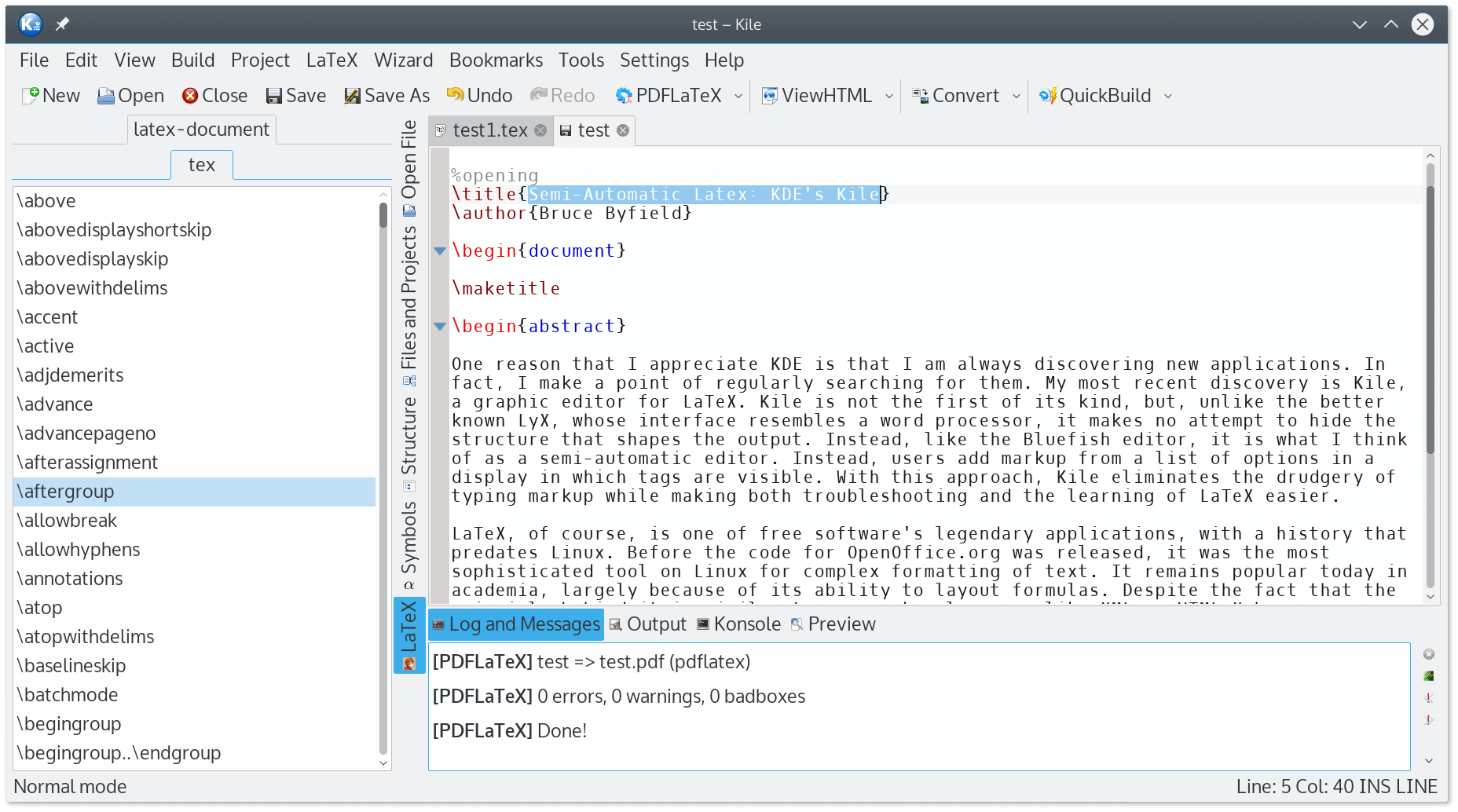Image resolution: width=1458 pixels, height=812 pixels.
Task: Run the PDFLaTeX compile tool
Action: pos(669,96)
